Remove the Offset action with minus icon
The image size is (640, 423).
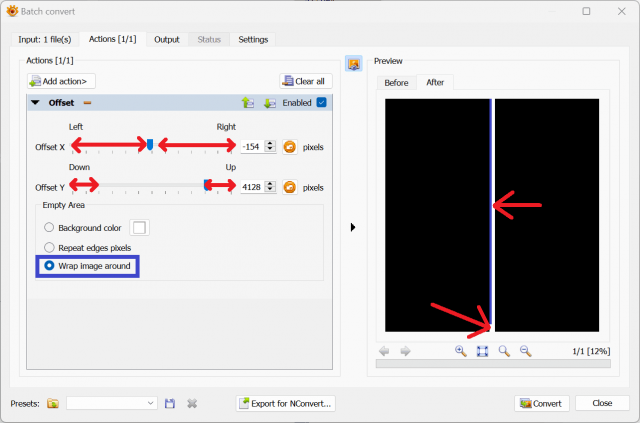(x=87, y=103)
